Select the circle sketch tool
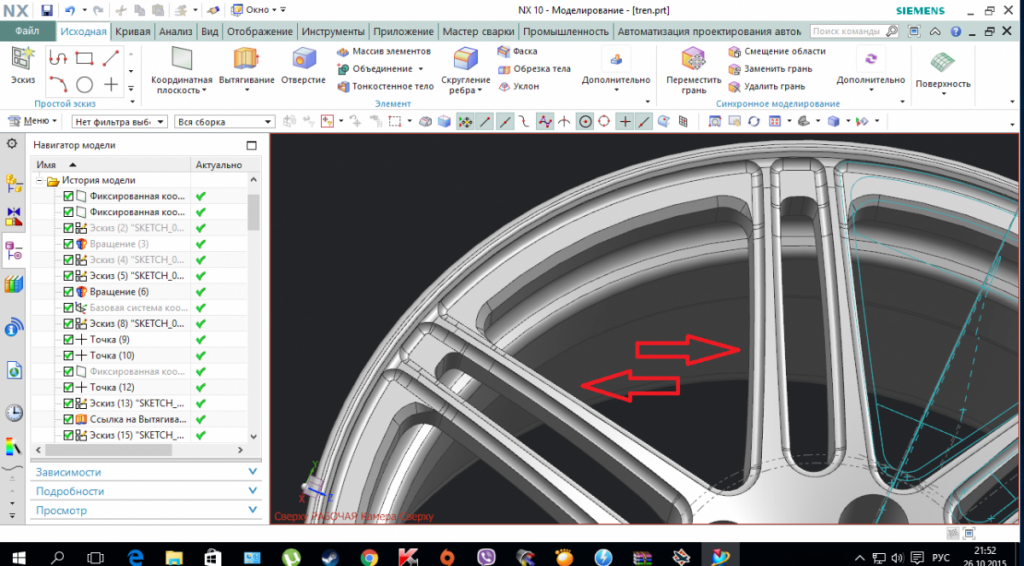 84,85
